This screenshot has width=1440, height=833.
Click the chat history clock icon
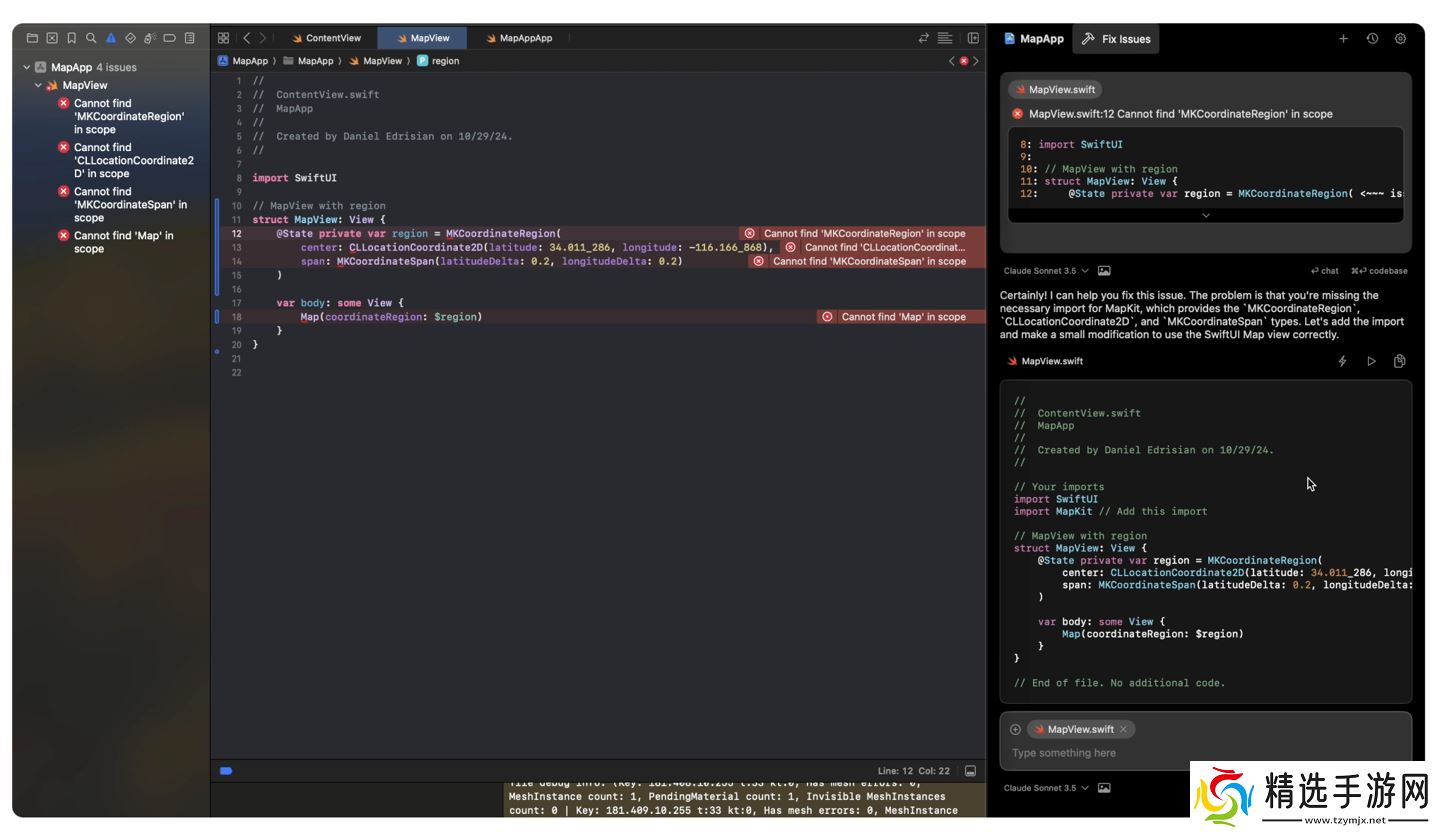1372,39
